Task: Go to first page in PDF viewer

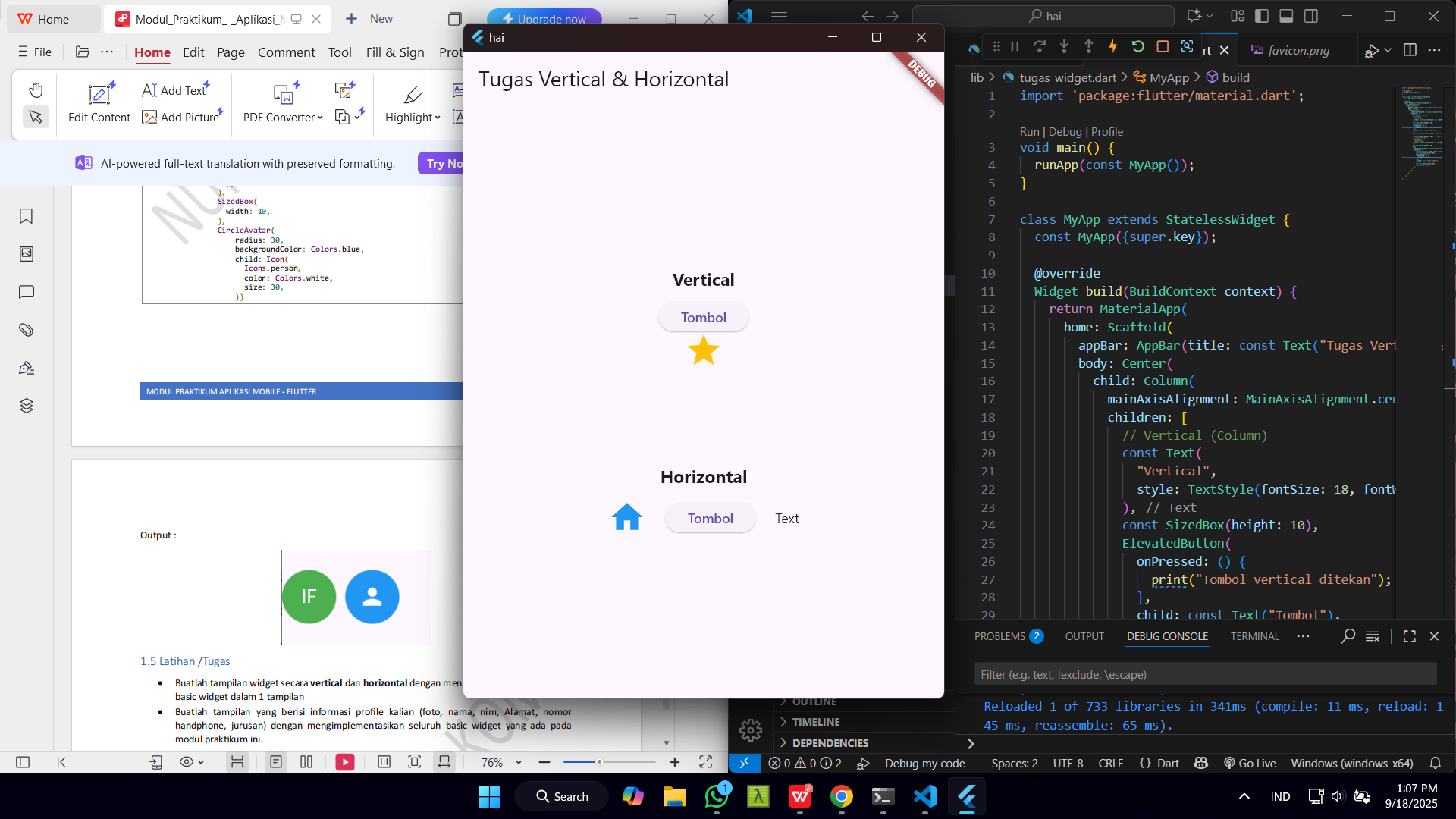Action: click(x=61, y=762)
